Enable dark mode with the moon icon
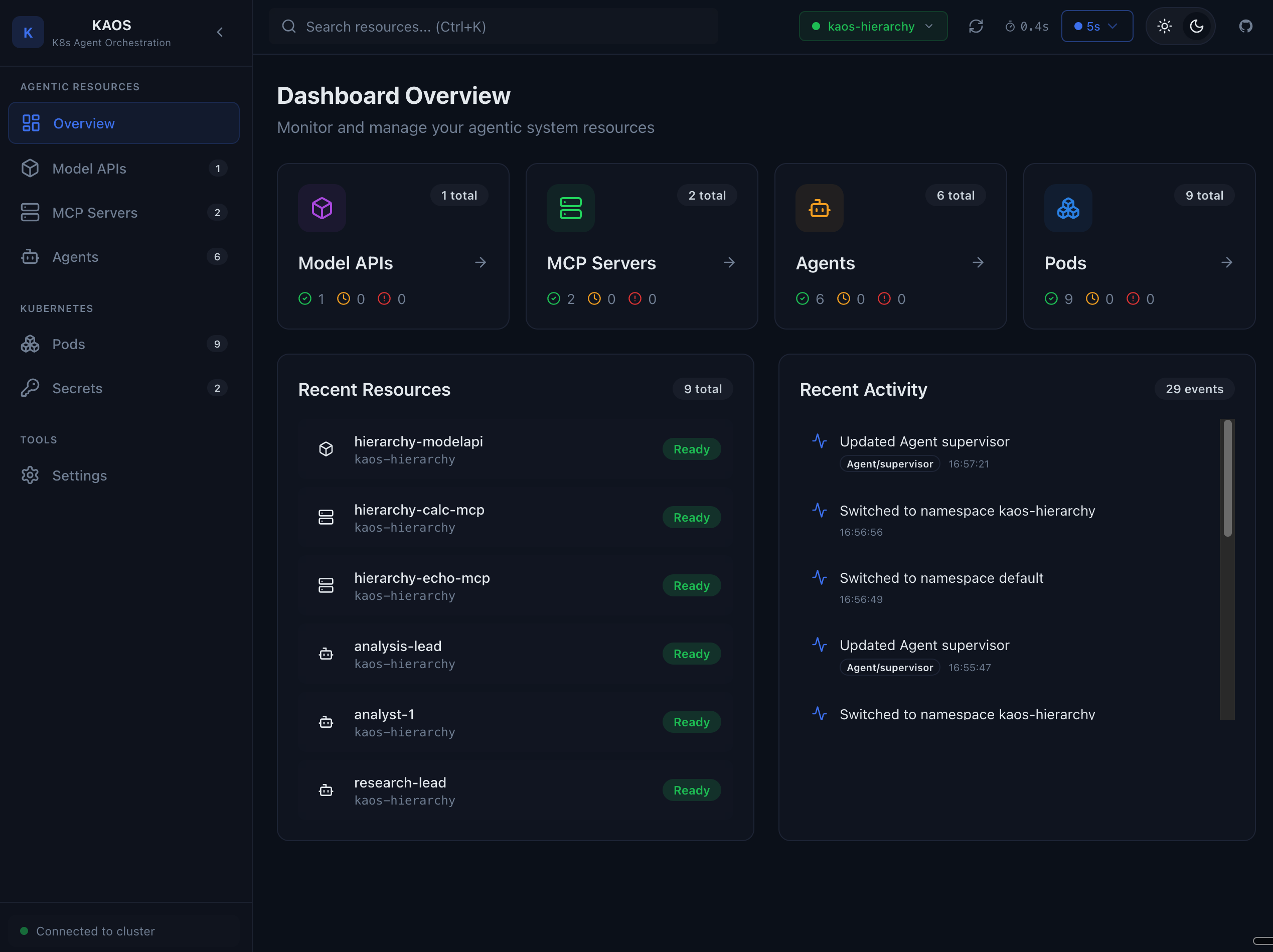1273x952 pixels. tap(1196, 26)
